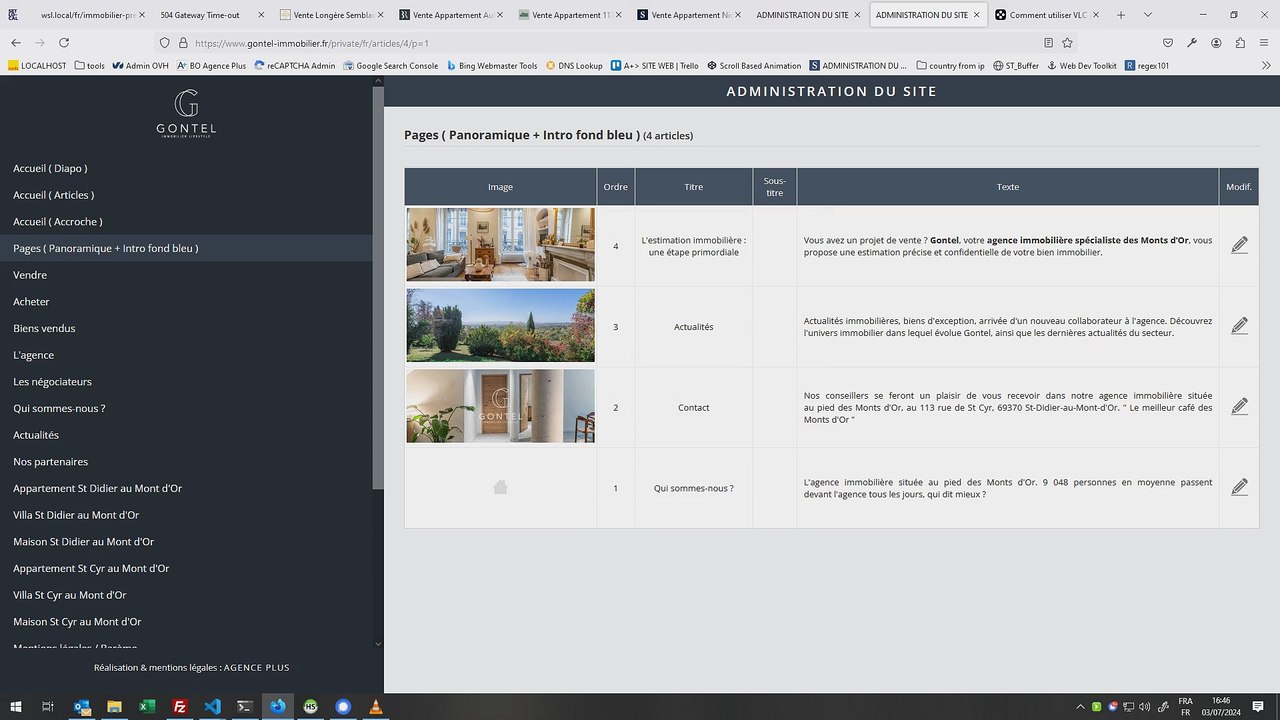The width and height of the screenshot is (1280, 720).
Task: Open Excel from the taskbar
Action: tap(147, 706)
